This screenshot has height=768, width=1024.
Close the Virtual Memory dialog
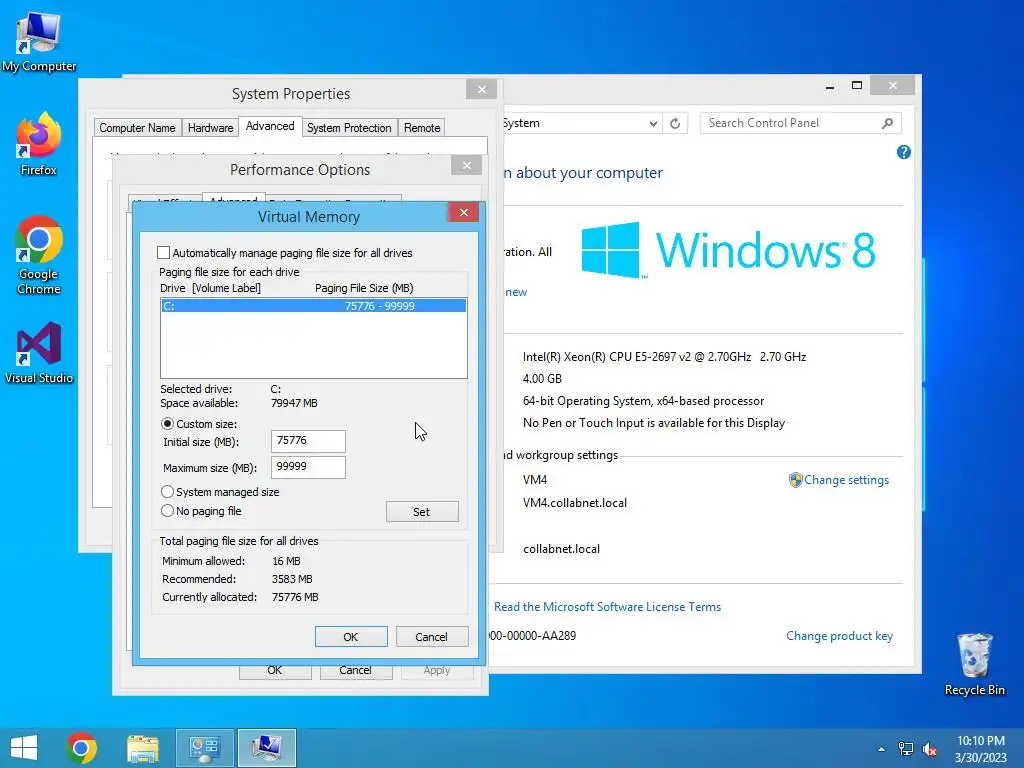464,212
